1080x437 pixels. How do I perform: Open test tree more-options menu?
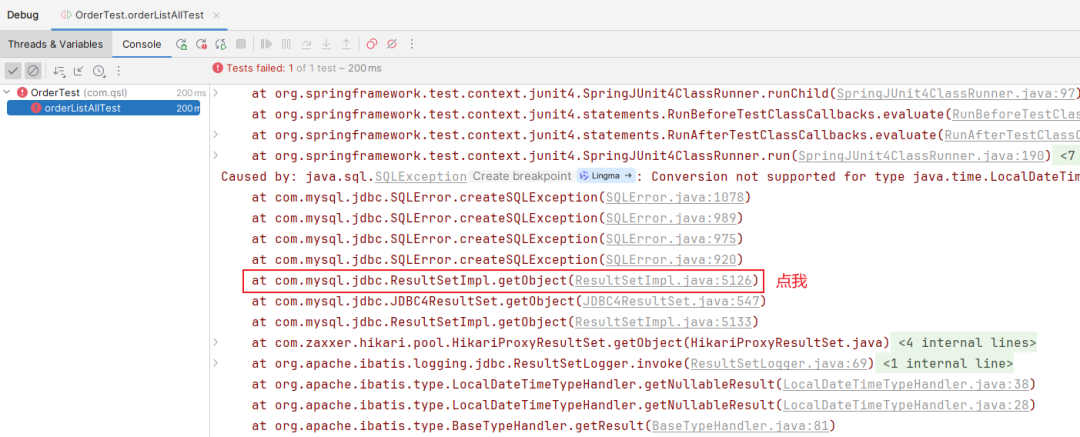(118, 70)
